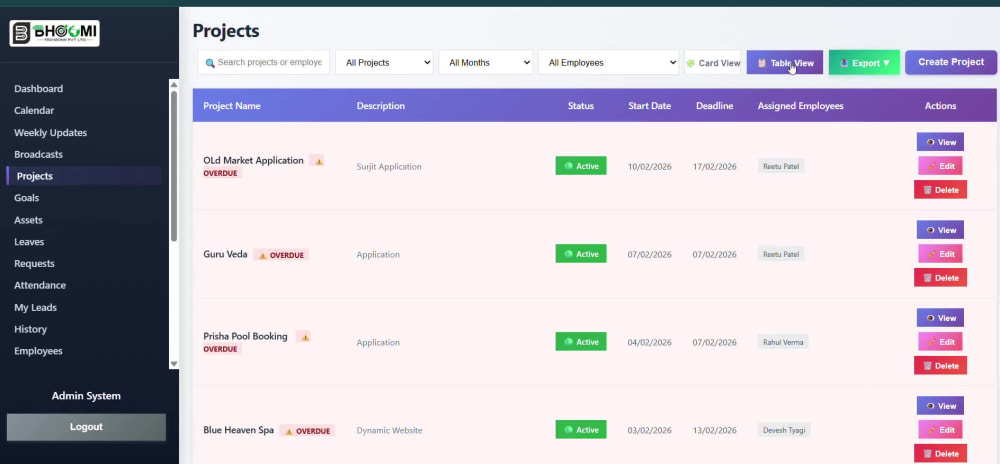Image resolution: width=1000 pixels, height=464 pixels.
Task: Click the OVERDUE badge beside Blue Heaven Spa
Action: point(307,431)
